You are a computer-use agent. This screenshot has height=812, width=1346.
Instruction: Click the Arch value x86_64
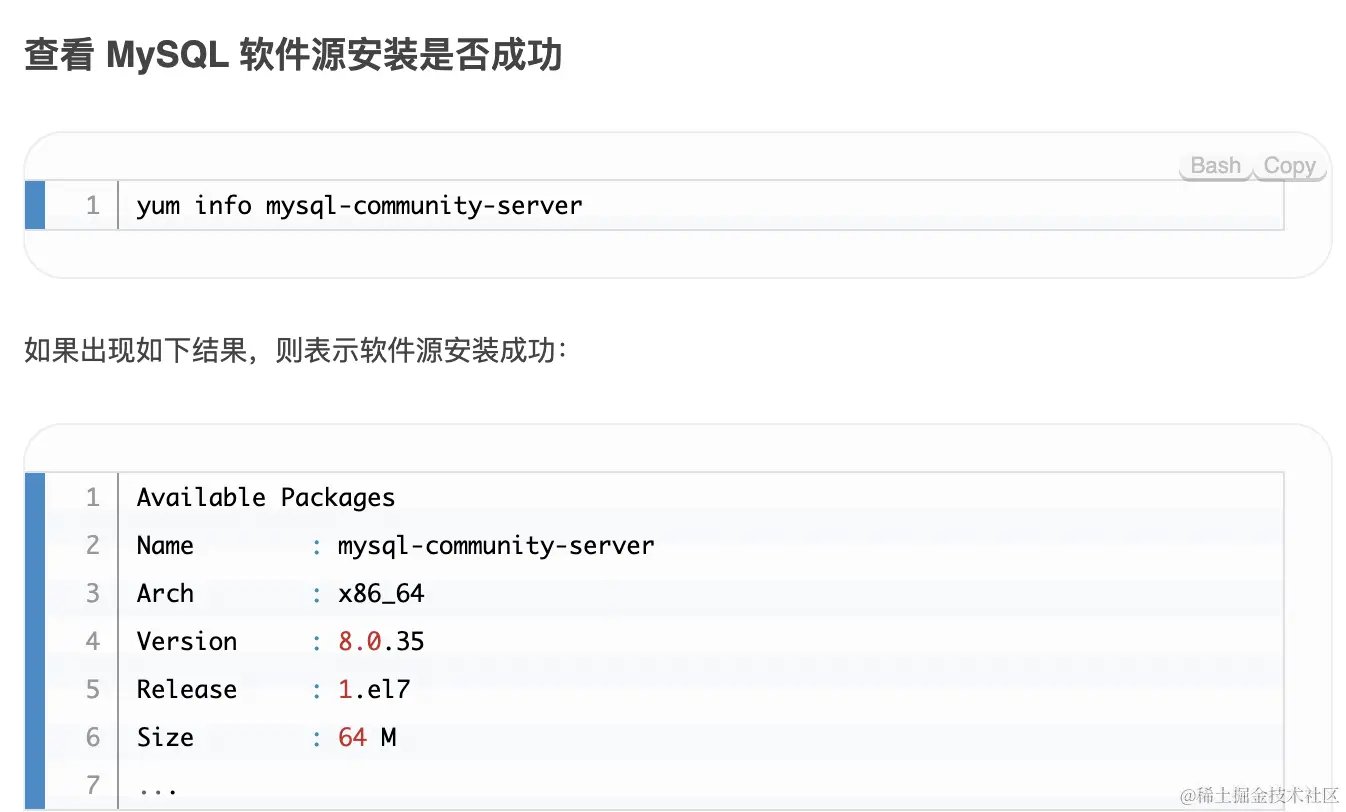(x=381, y=594)
